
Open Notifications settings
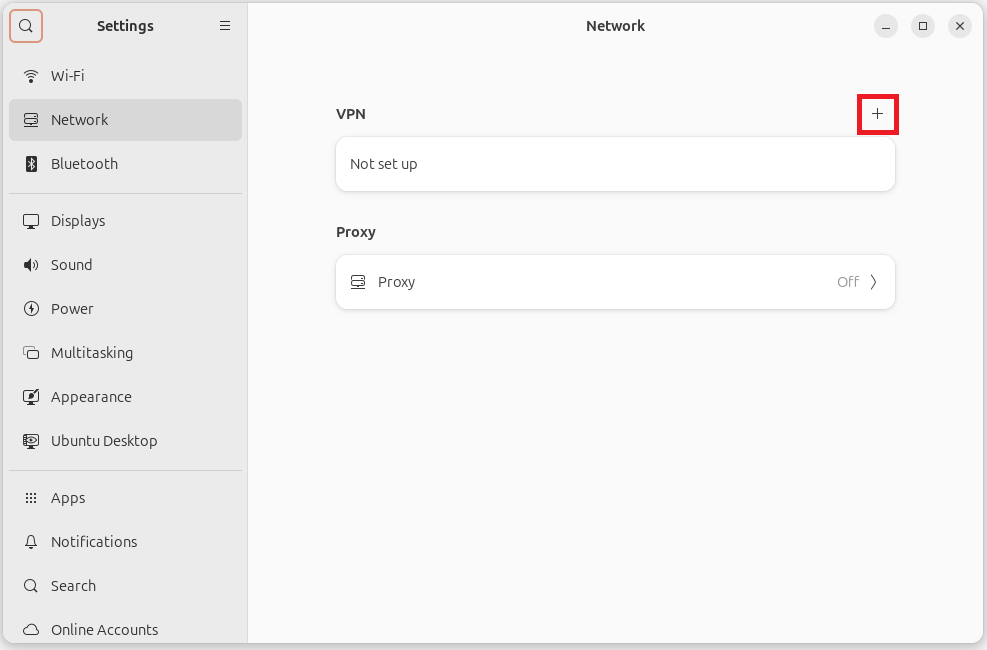click(125, 542)
